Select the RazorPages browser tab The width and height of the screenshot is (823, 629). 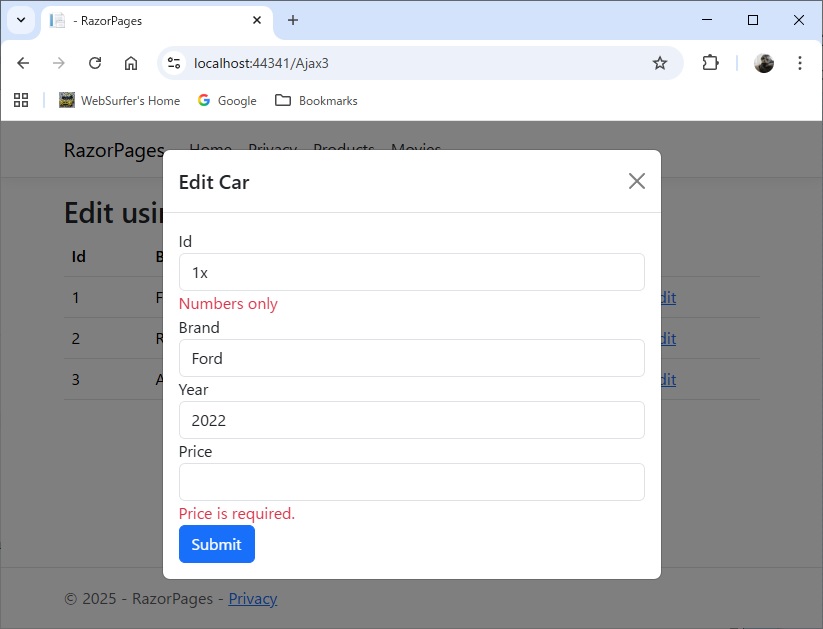point(156,20)
